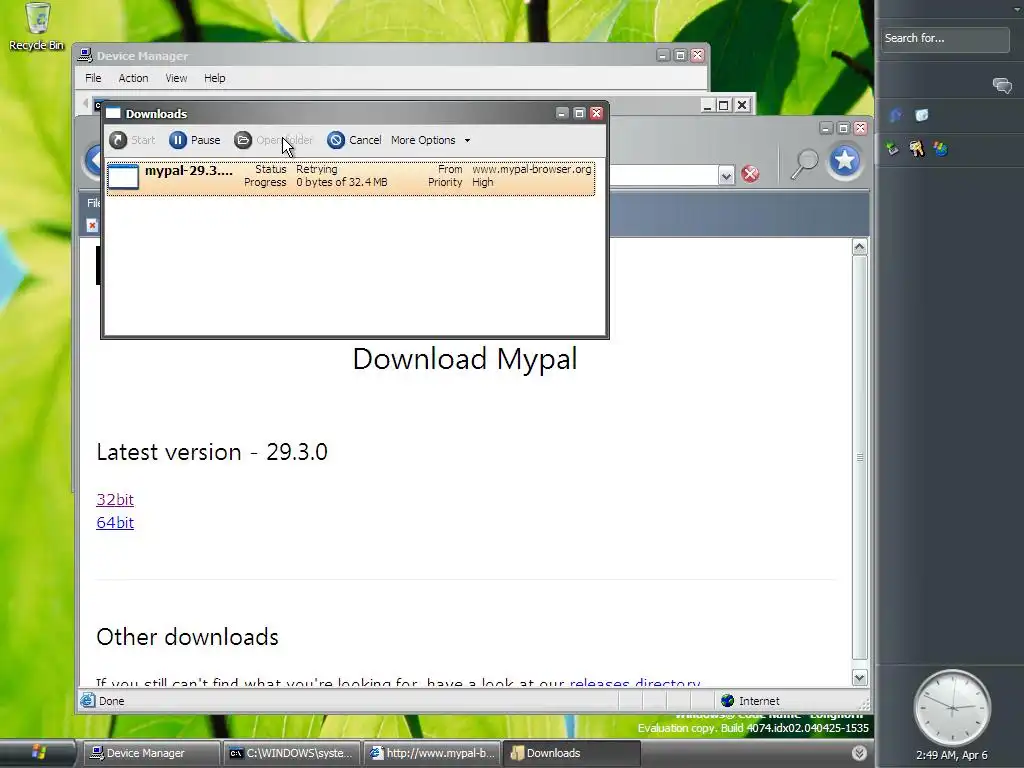Open the browser address bar dropdown

coord(726,175)
